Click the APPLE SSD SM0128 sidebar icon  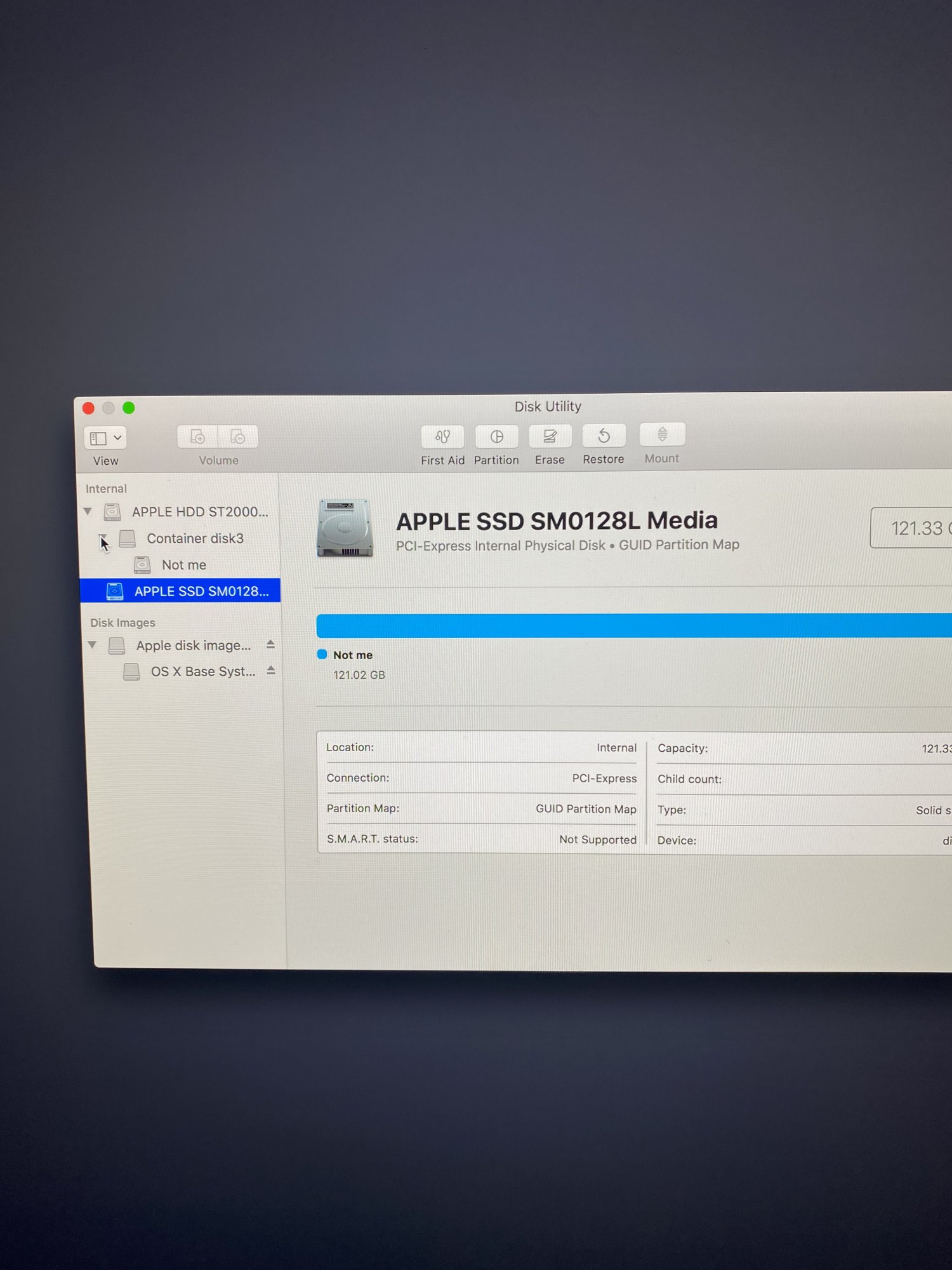115,591
